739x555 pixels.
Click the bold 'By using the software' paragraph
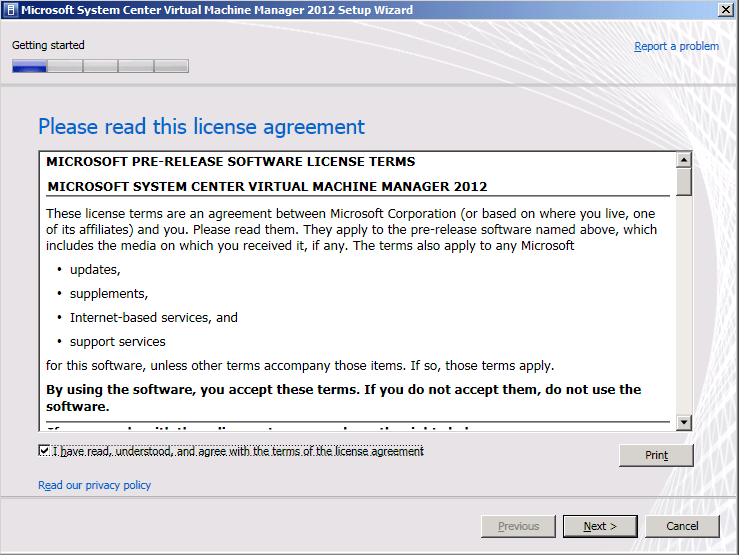[344, 398]
